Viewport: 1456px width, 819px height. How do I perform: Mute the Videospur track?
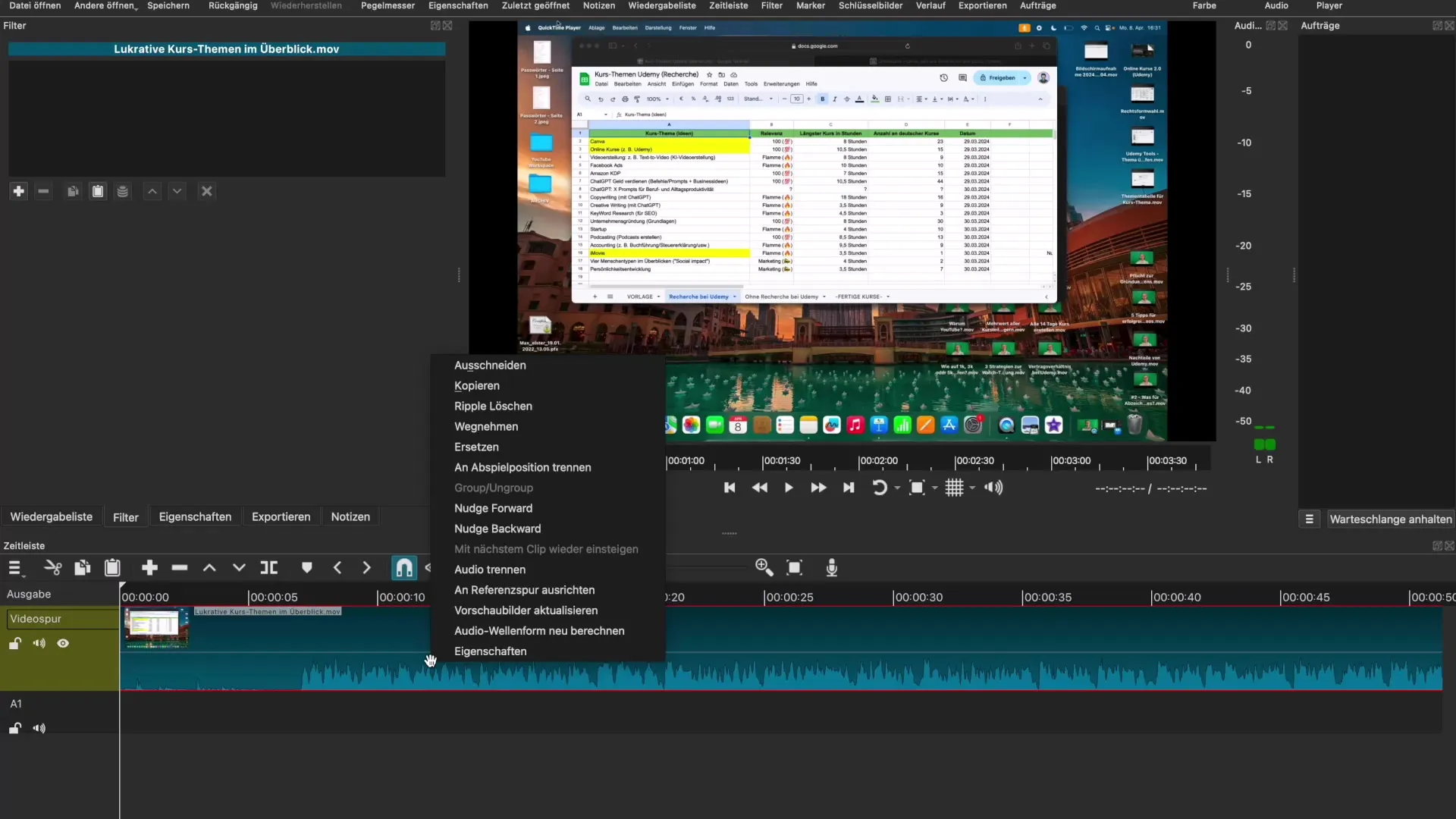(x=39, y=644)
